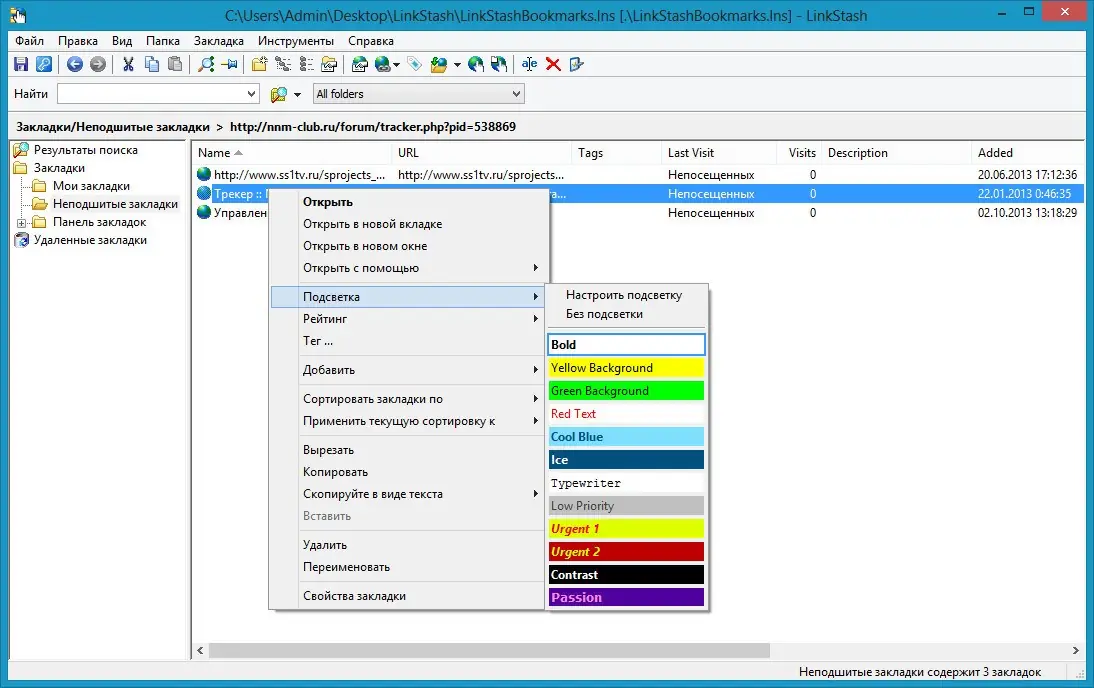Open the Найти search history dropdown arrow
The image size is (1094, 688).
251,94
